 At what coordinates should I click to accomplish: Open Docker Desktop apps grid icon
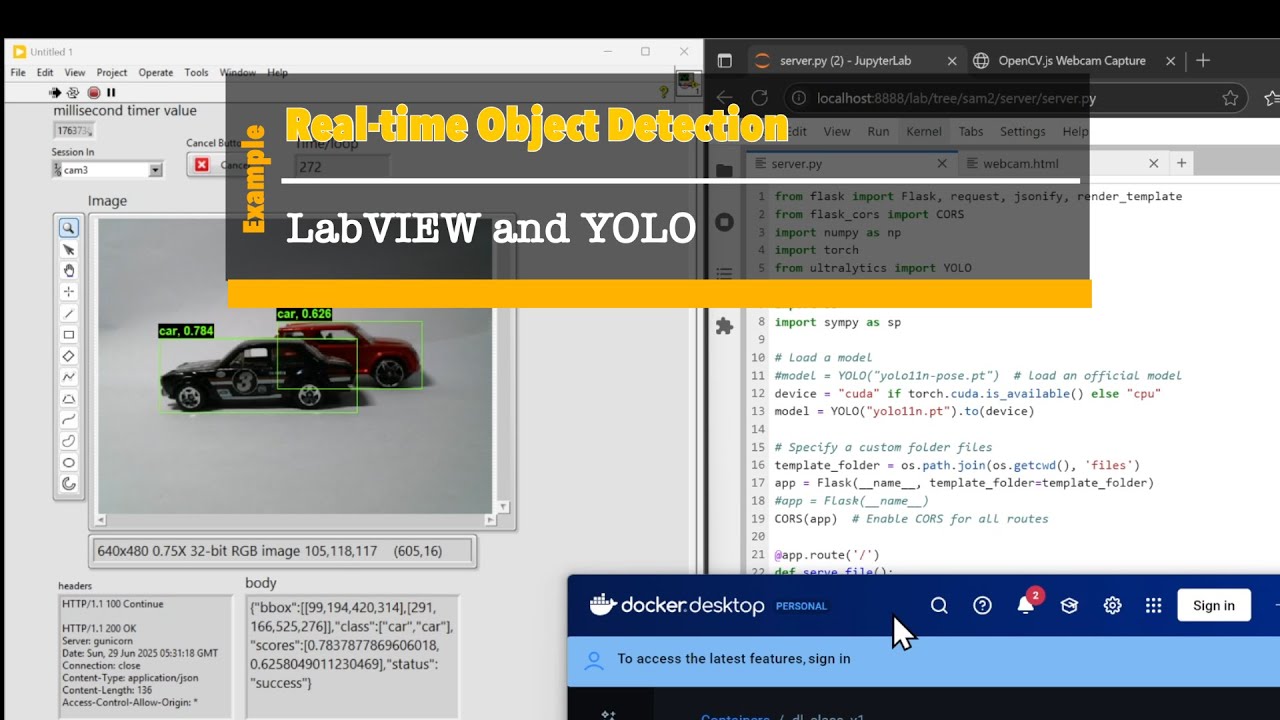tap(1154, 605)
